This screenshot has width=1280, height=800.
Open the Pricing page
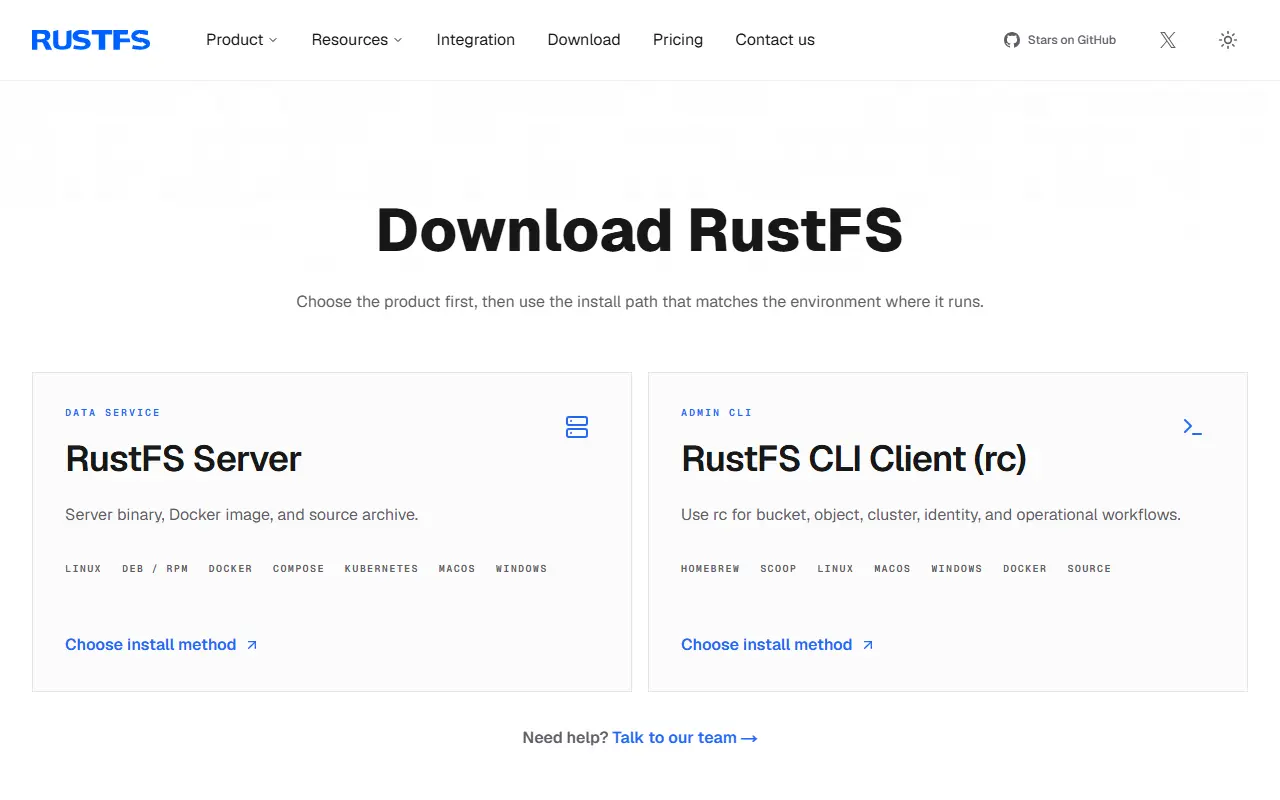click(678, 40)
